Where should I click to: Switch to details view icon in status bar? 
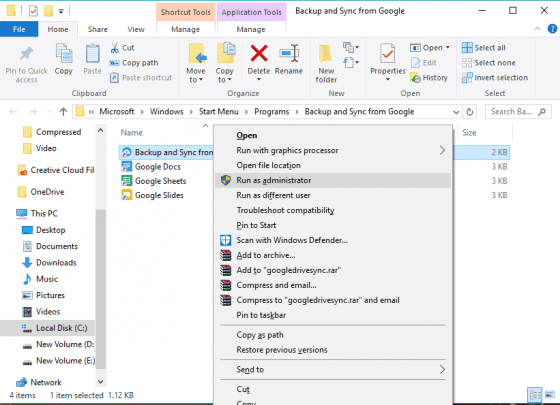(x=535, y=395)
